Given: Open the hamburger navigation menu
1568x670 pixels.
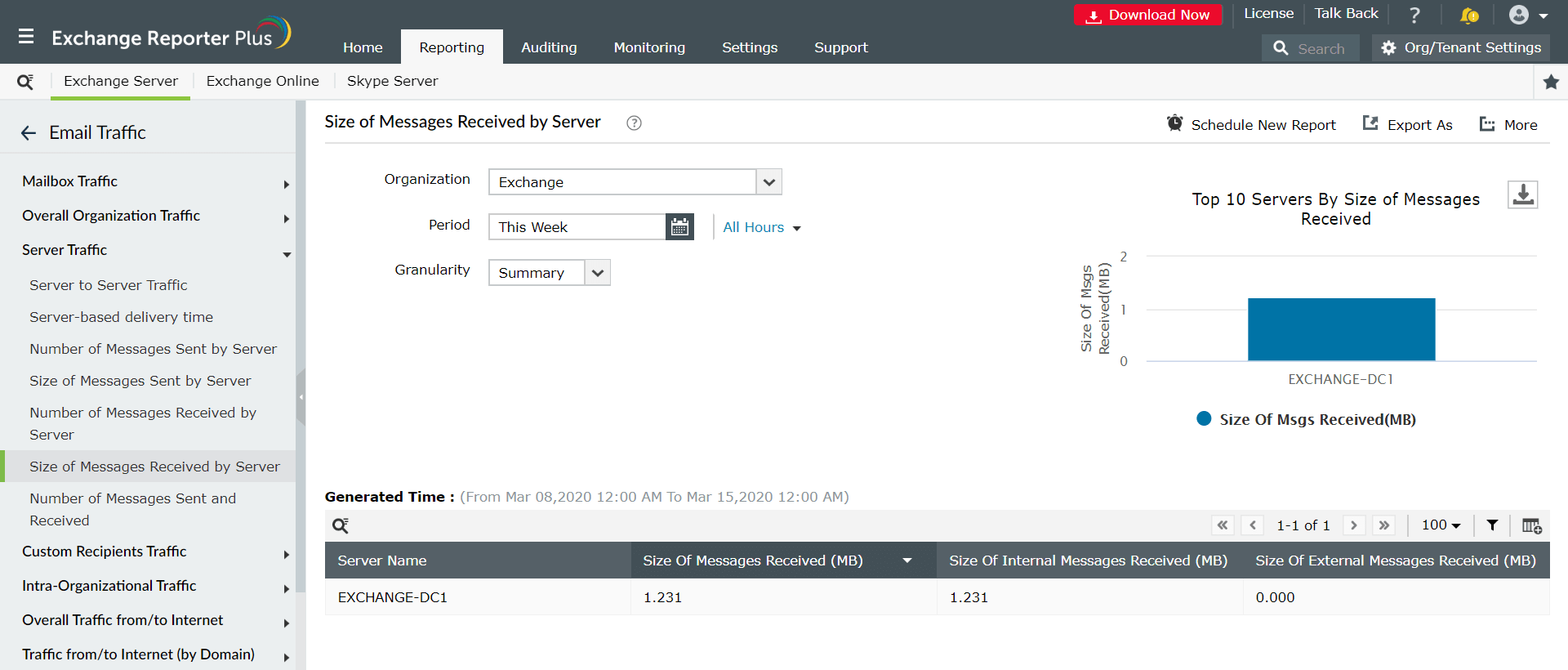Looking at the screenshot, I should coord(26,37).
